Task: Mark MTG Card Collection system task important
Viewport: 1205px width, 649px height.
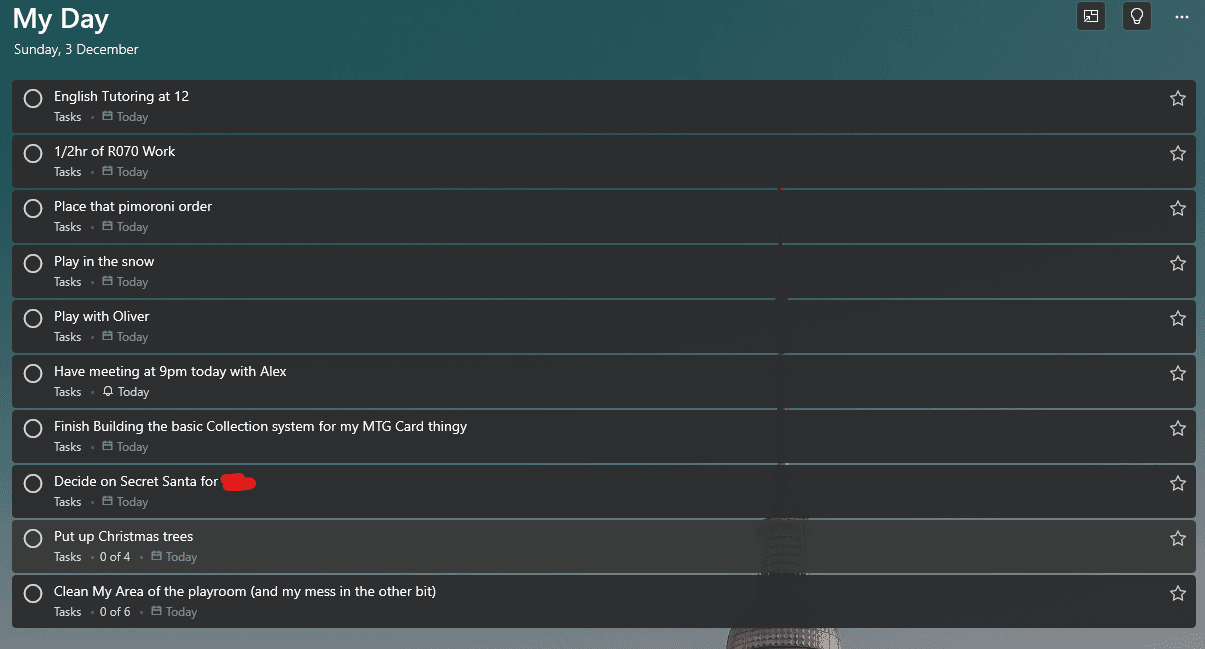Action: (x=1177, y=428)
